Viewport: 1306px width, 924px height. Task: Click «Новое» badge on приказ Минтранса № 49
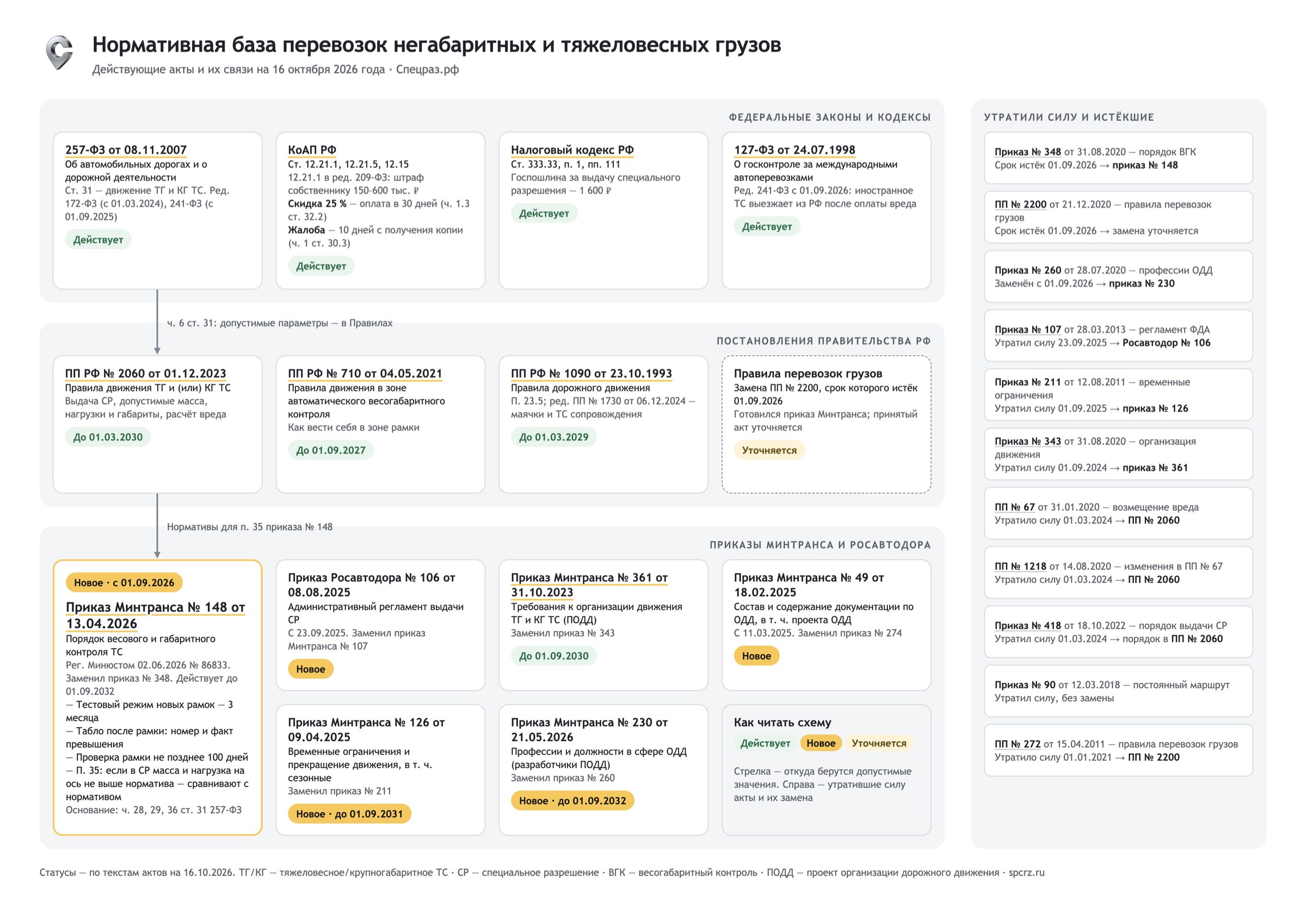coord(756,655)
